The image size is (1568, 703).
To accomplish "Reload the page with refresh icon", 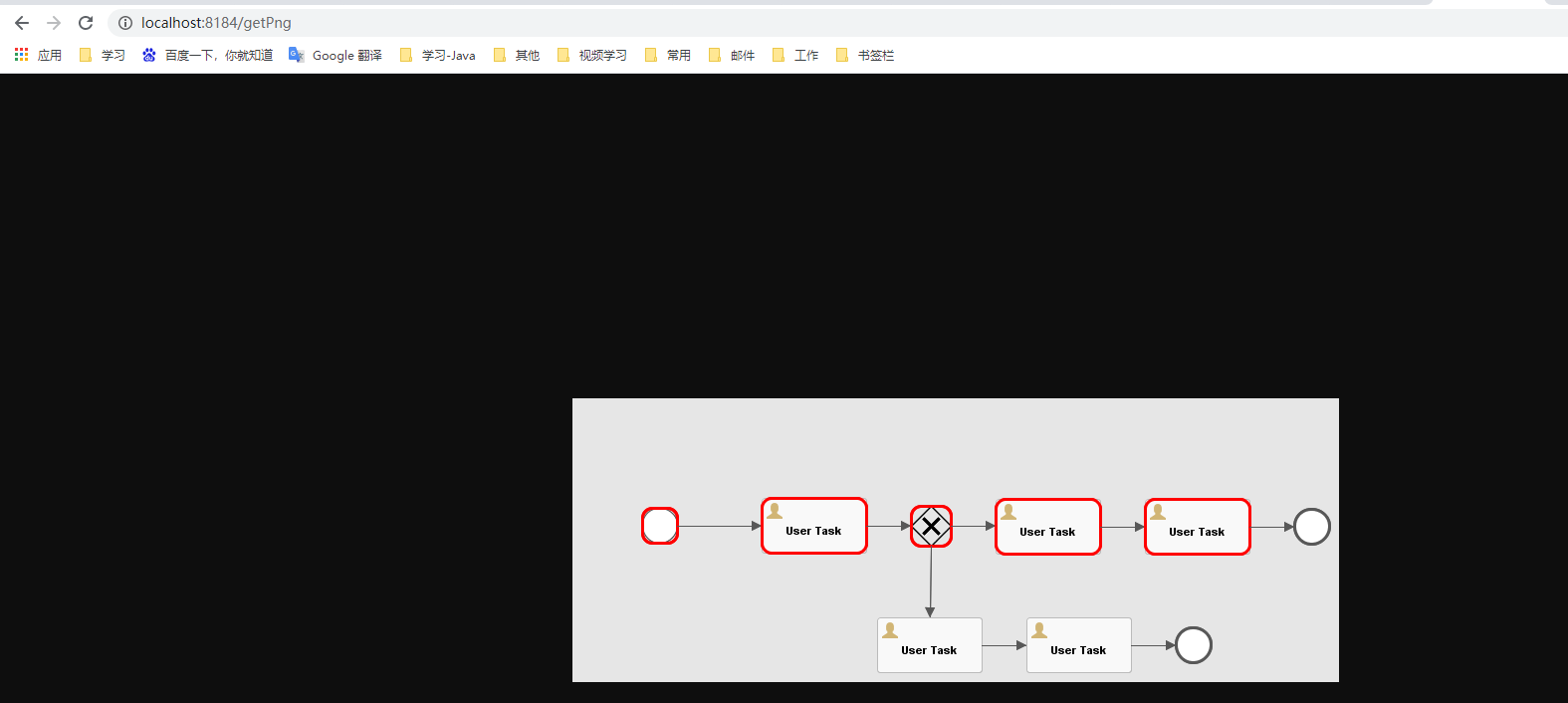I will coord(86,23).
